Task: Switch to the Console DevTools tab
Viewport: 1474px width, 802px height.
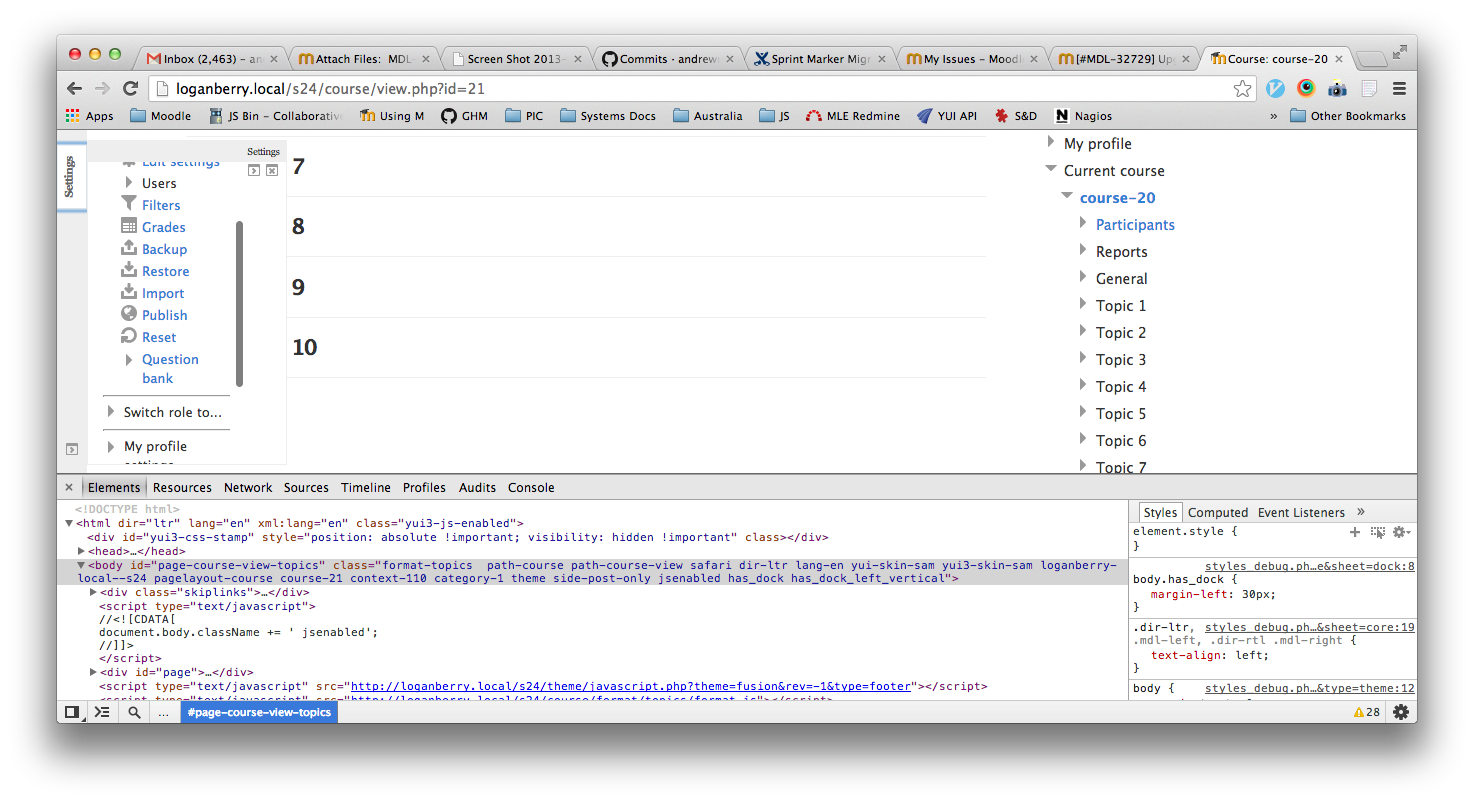Action: [531, 487]
